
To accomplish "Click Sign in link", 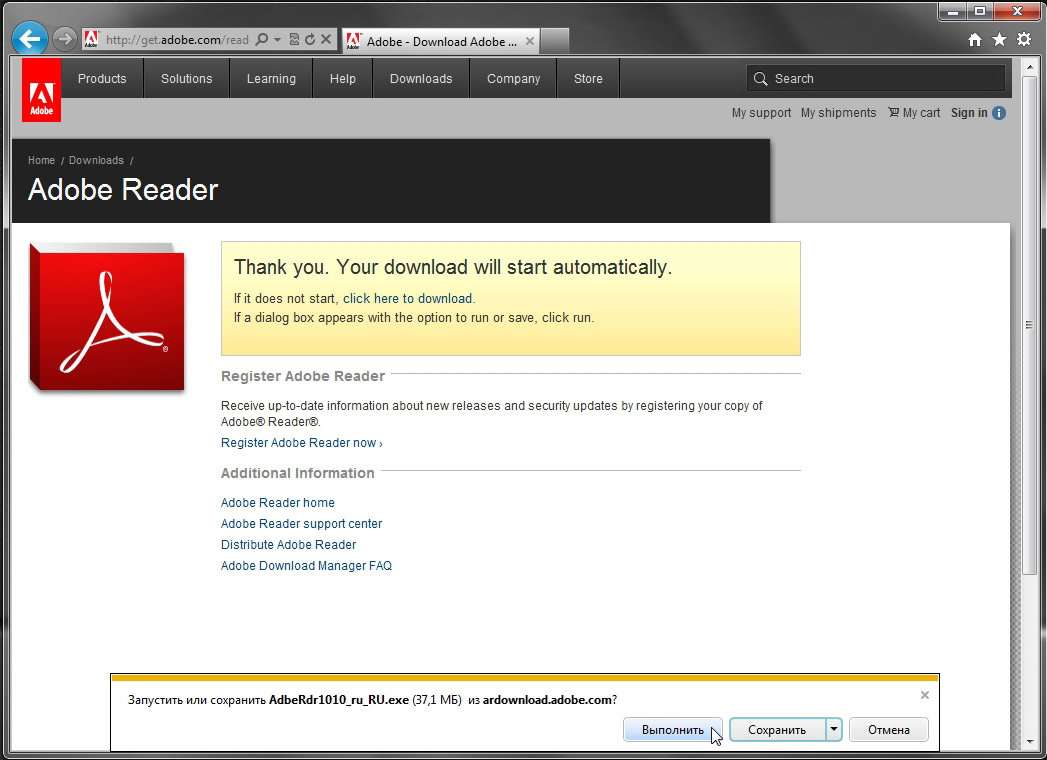I will [x=969, y=113].
